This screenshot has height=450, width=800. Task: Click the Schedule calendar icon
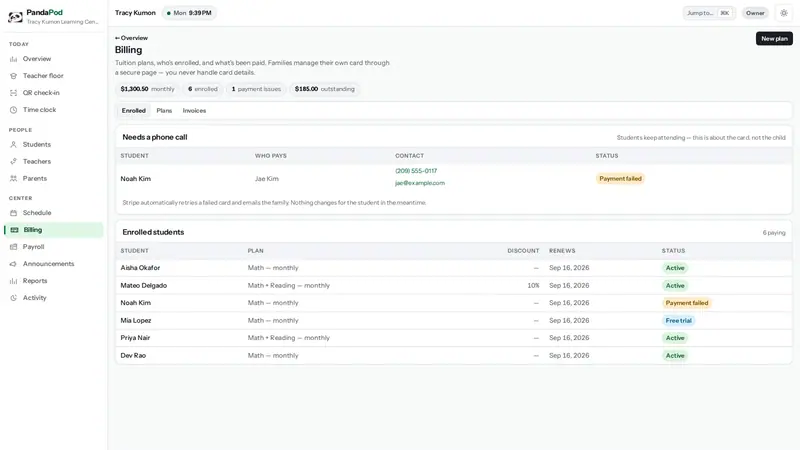[x=13, y=213]
